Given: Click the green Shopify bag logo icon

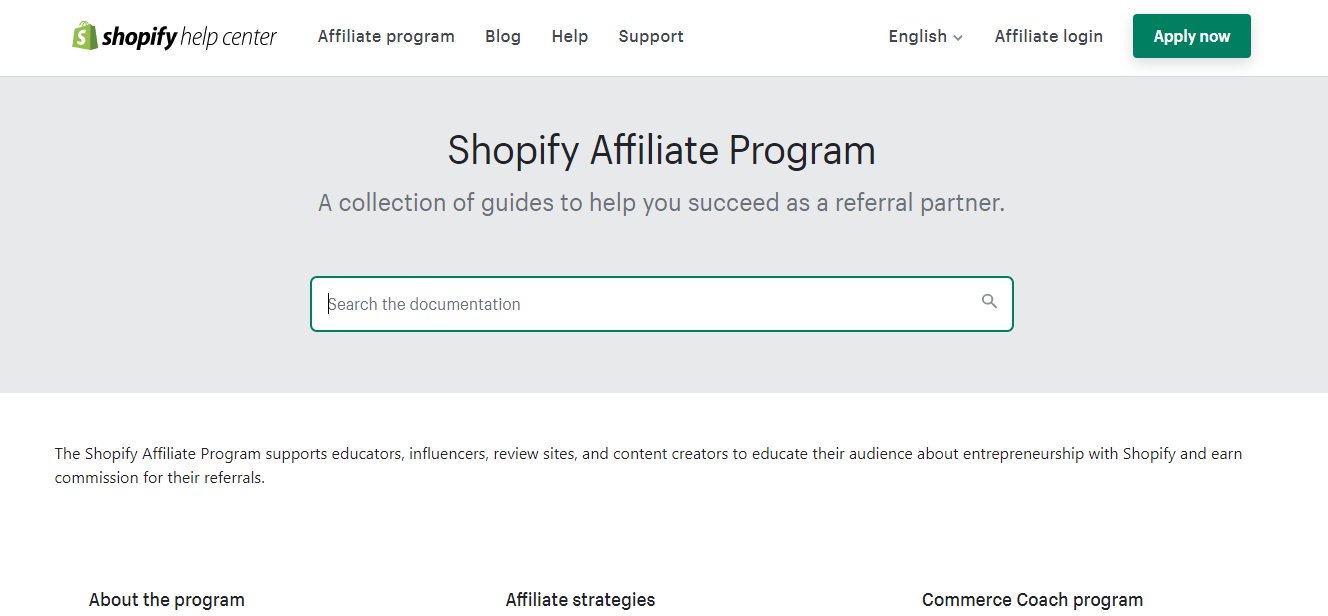Looking at the screenshot, I should 85,36.
